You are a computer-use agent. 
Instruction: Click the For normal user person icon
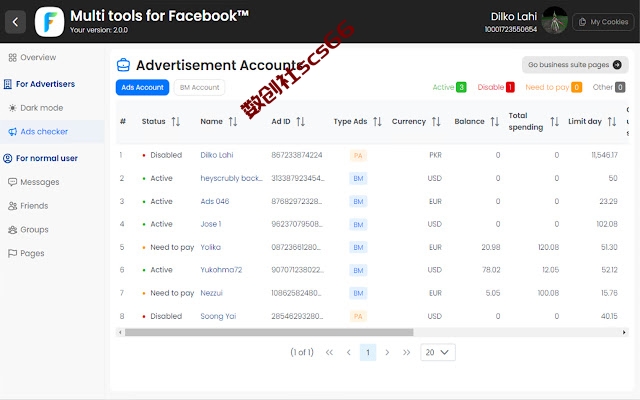click(8, 158)
